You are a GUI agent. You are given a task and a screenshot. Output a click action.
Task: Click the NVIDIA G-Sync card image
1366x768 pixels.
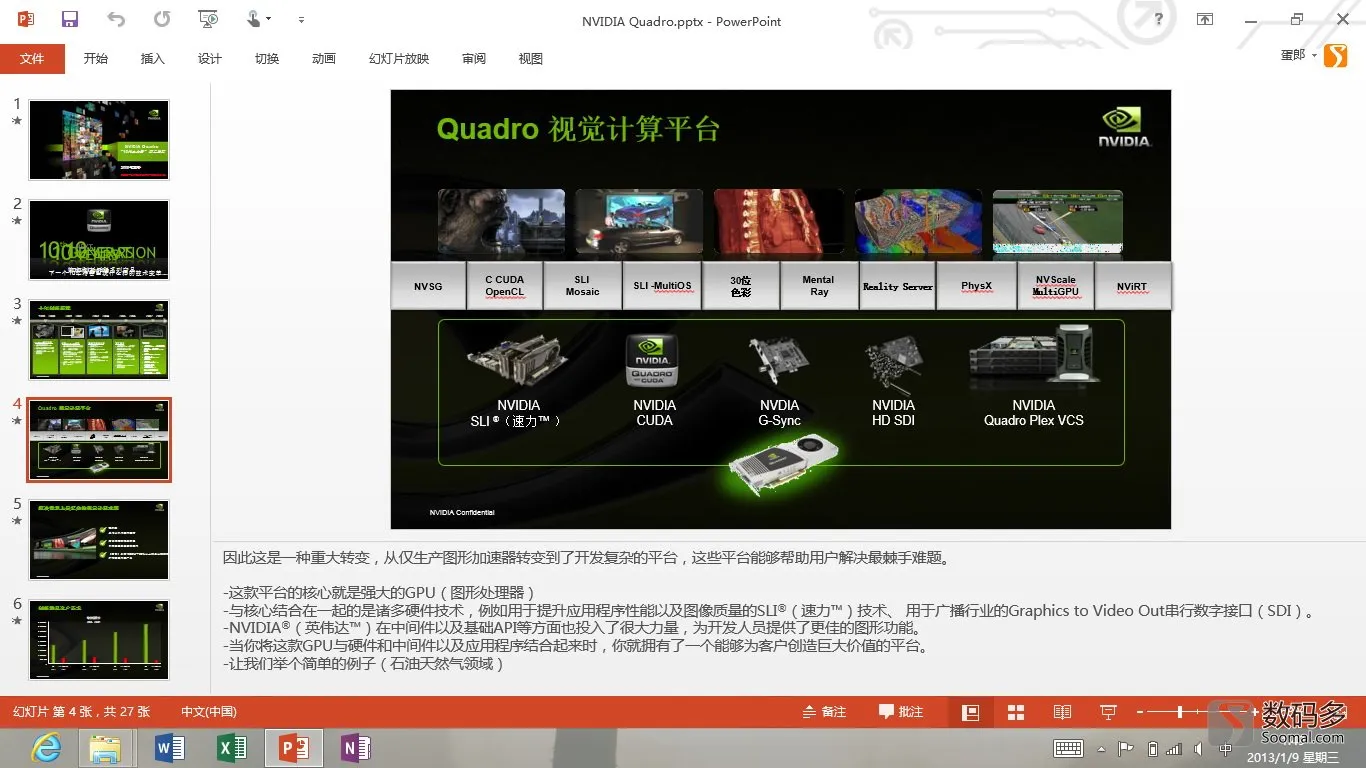[x=779, y=362]
